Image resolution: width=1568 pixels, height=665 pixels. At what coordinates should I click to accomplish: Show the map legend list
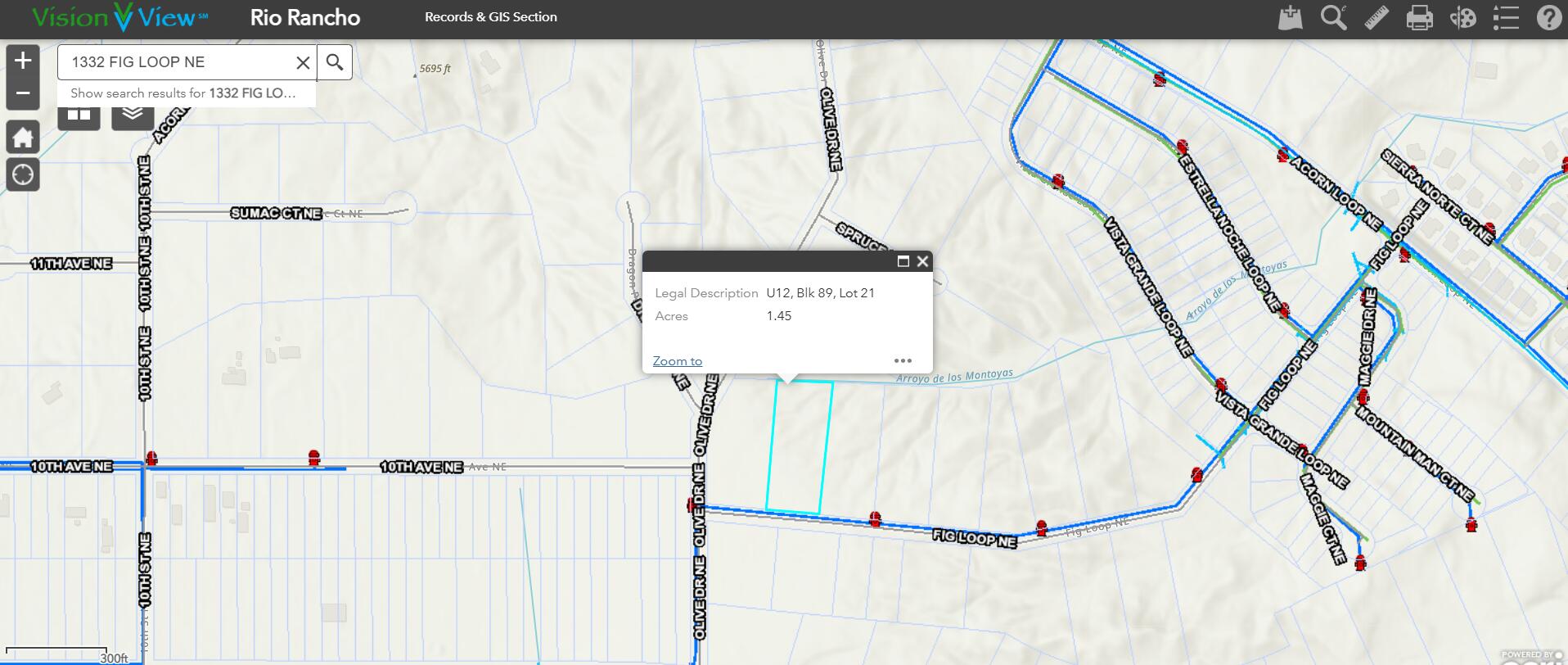[1506, 17]
